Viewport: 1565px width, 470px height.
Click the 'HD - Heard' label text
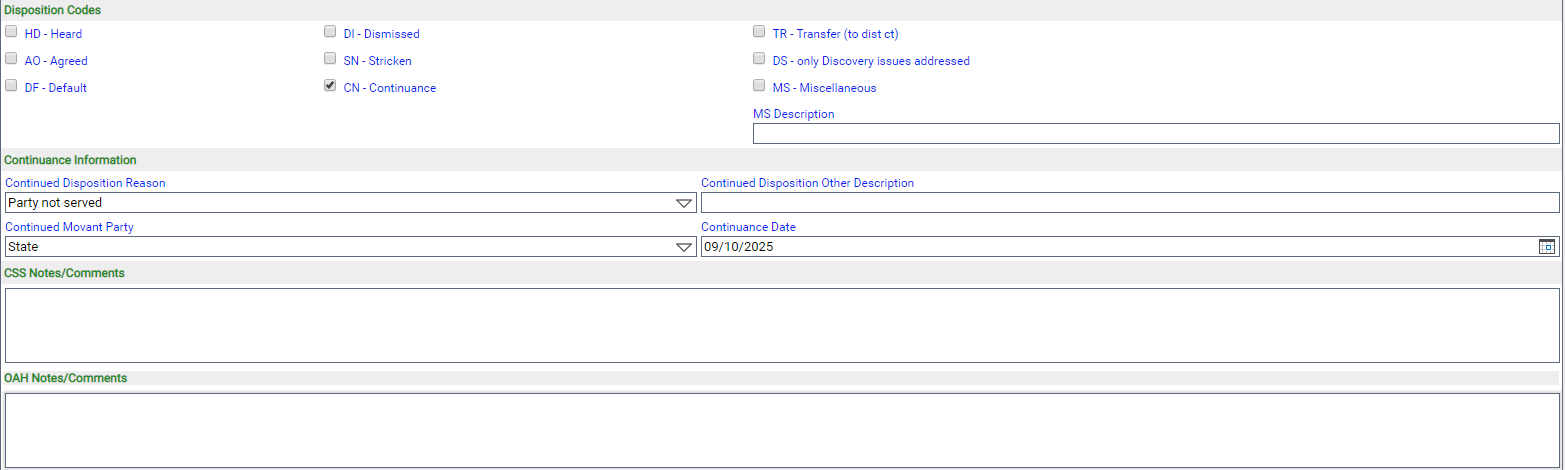click(53, 34)
